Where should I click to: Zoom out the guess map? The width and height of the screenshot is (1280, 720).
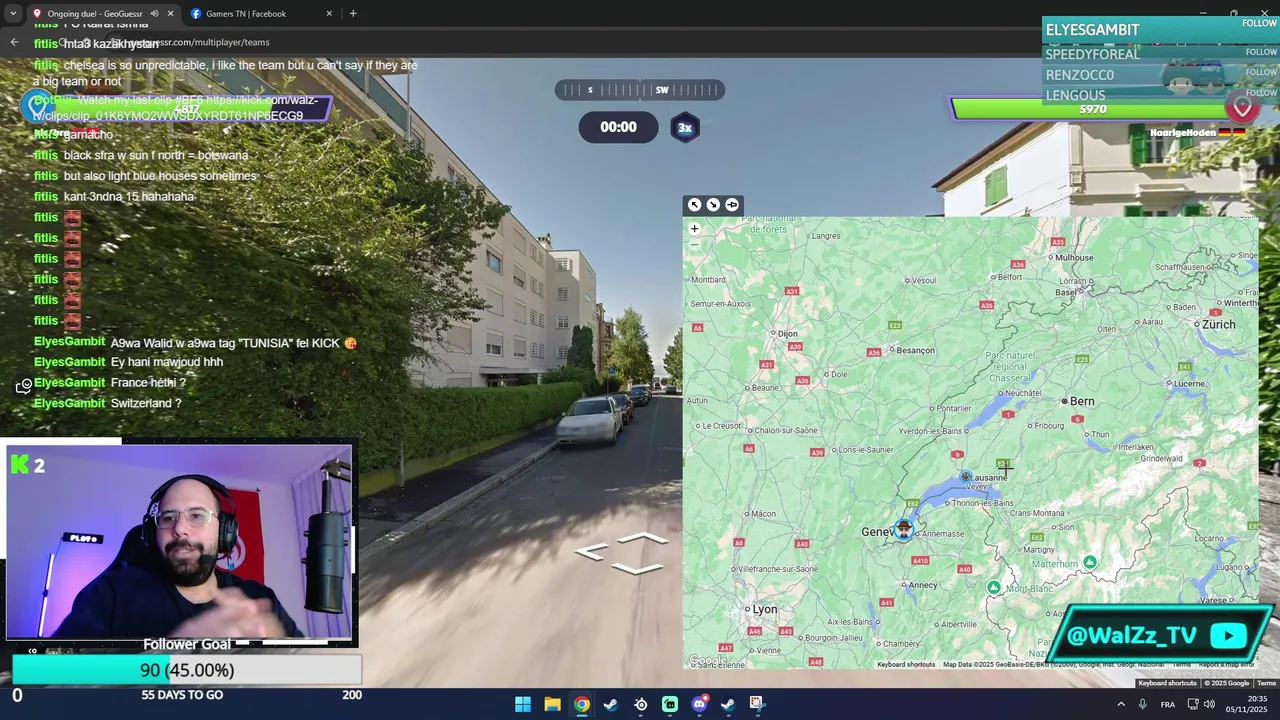tap(694, 244)
